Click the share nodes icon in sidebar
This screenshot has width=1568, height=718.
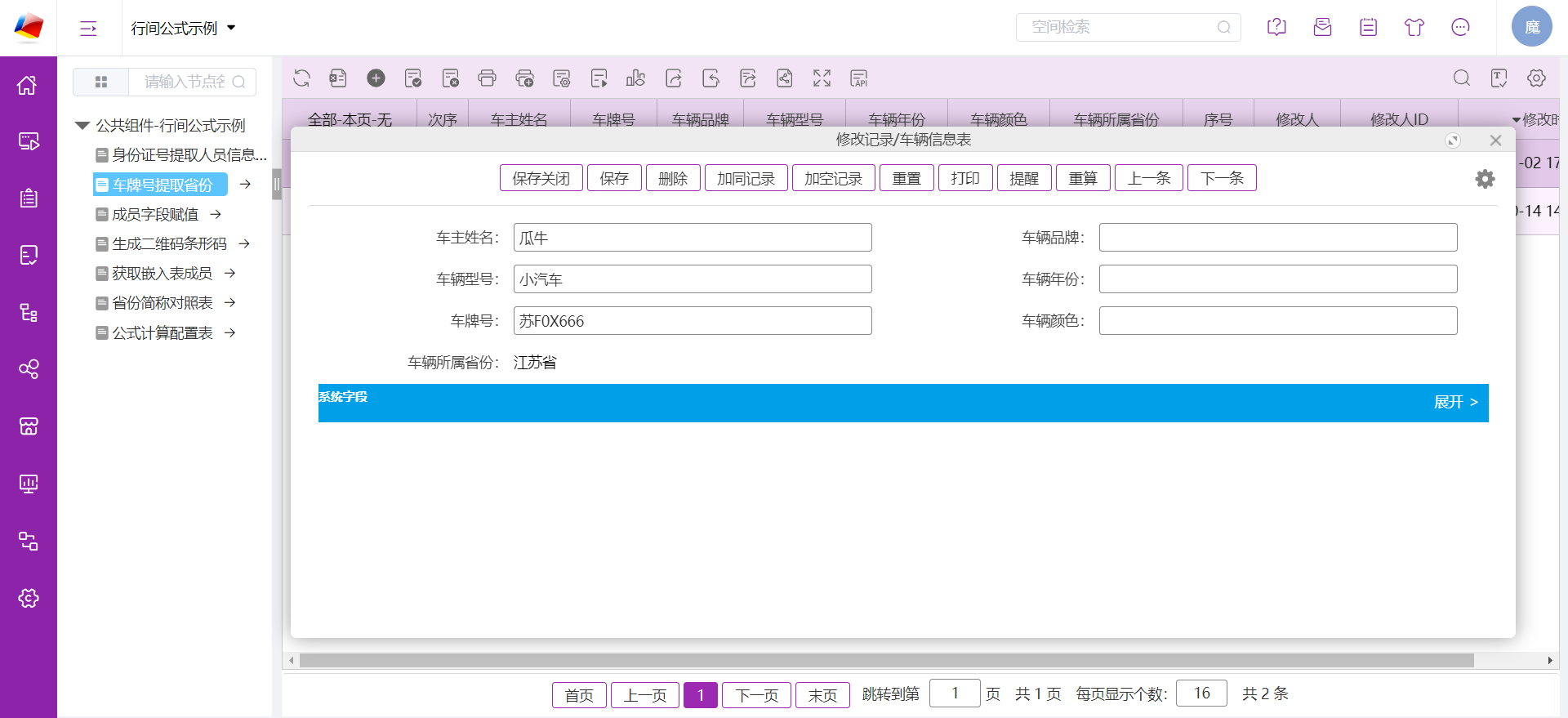[x=28, y=369]
